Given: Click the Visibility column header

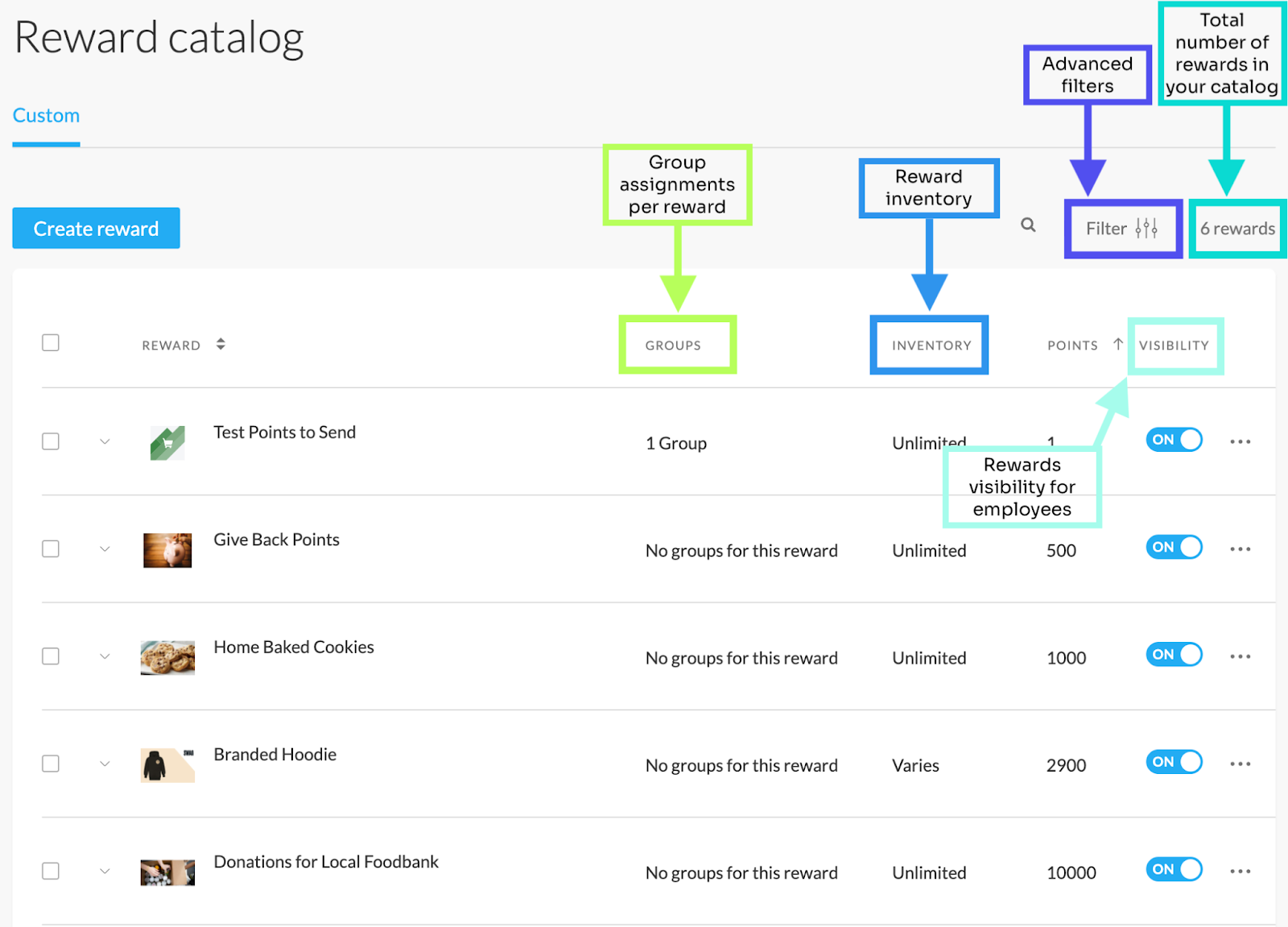Looking at the screenshot, I should tap(1174, 346).
